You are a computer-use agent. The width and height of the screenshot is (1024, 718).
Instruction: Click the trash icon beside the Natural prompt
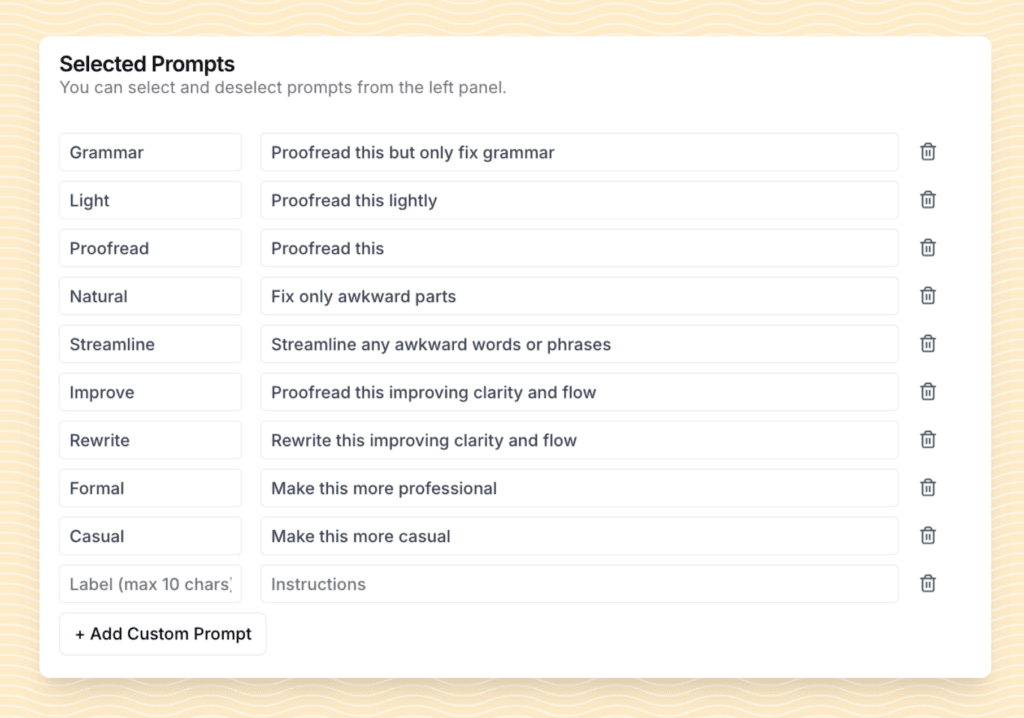[928, 296]
